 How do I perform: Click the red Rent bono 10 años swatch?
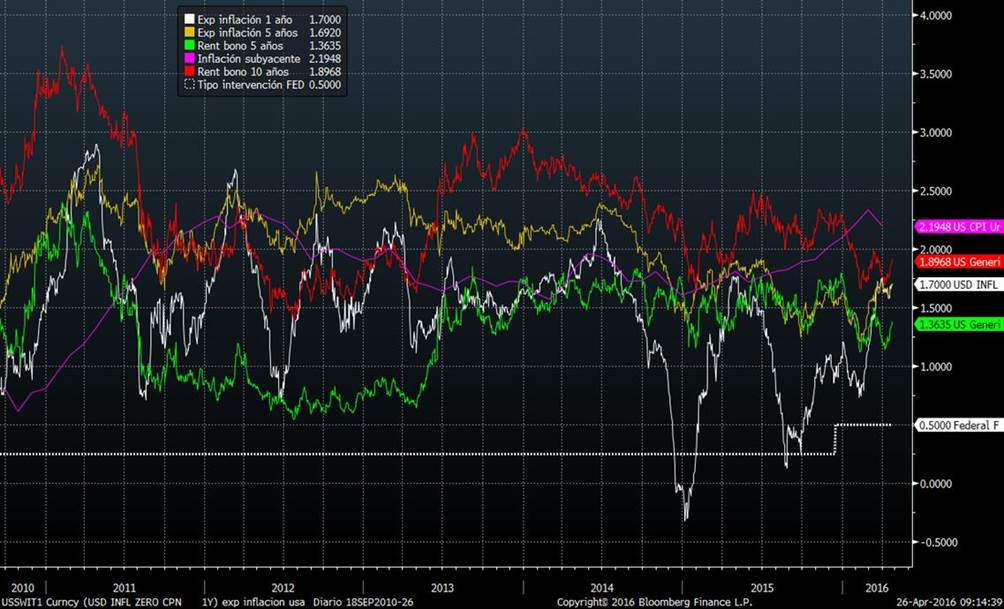click(x=189, y=72)
